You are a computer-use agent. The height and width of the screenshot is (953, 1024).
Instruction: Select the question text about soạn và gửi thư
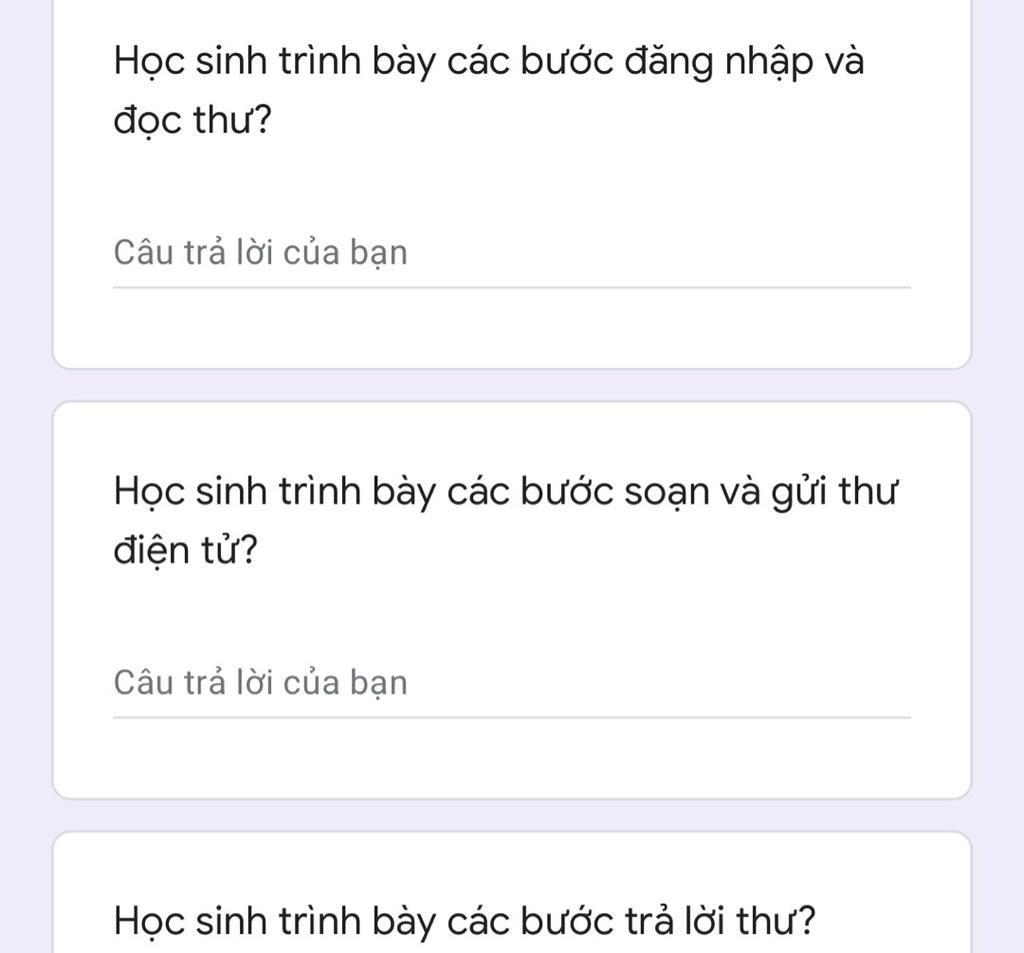click(x=506, y=494)
